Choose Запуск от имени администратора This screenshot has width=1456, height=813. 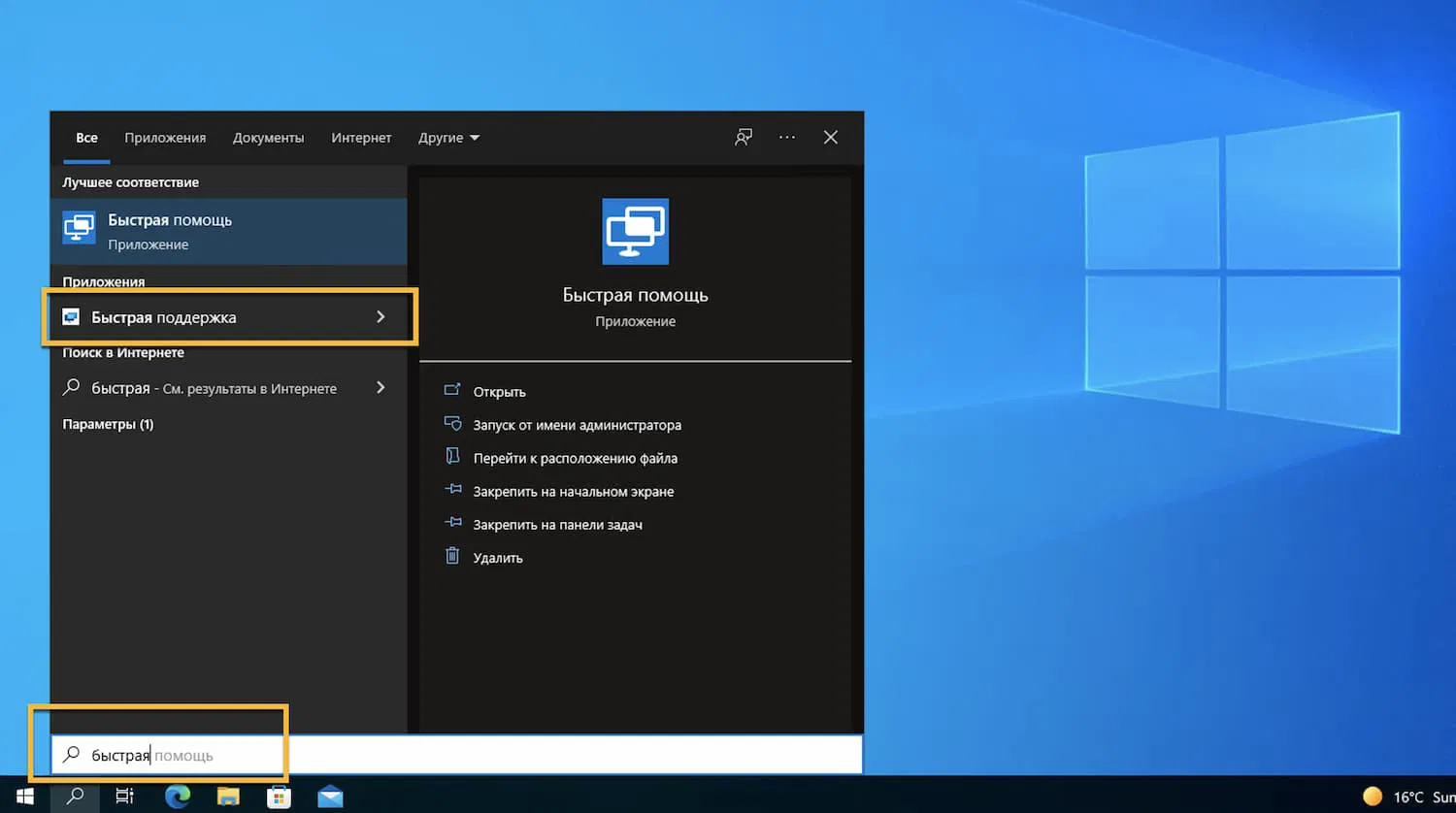coord(577,425)
